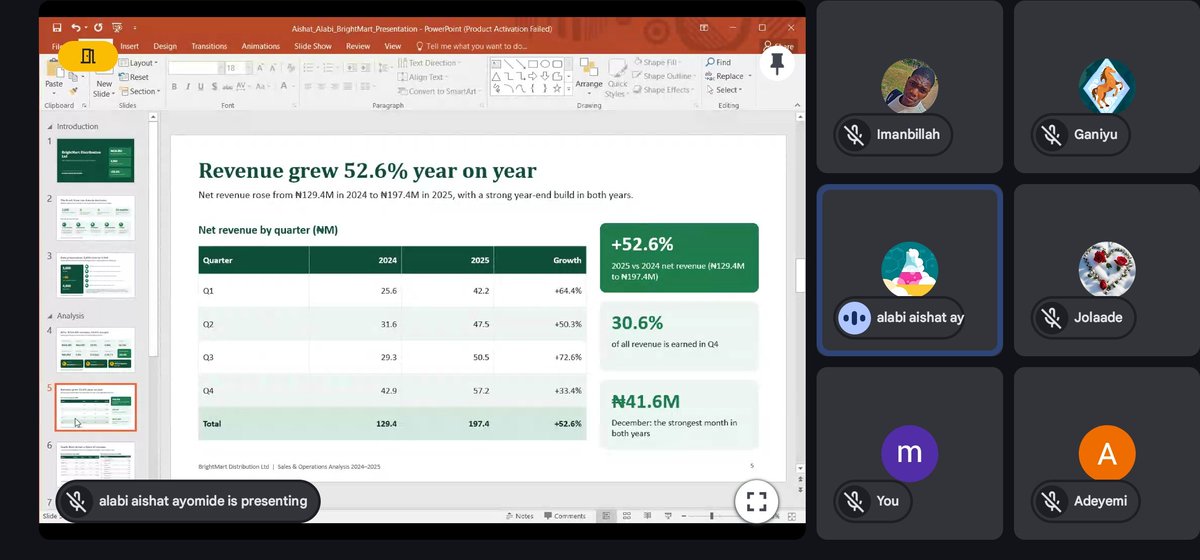Enter fullscreen on the shared presentation
Screen dimensions: 1200x560
(757, 501)
